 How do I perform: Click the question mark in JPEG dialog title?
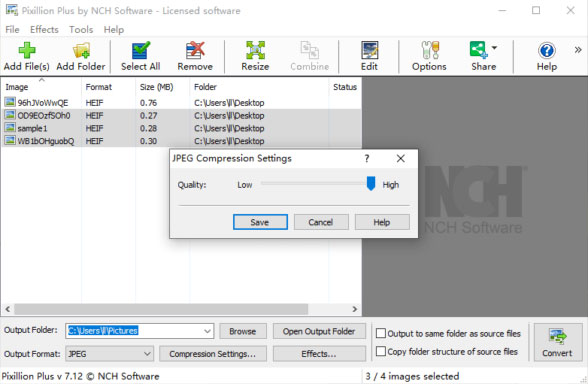pyautogui.click(x=367, y=159)
